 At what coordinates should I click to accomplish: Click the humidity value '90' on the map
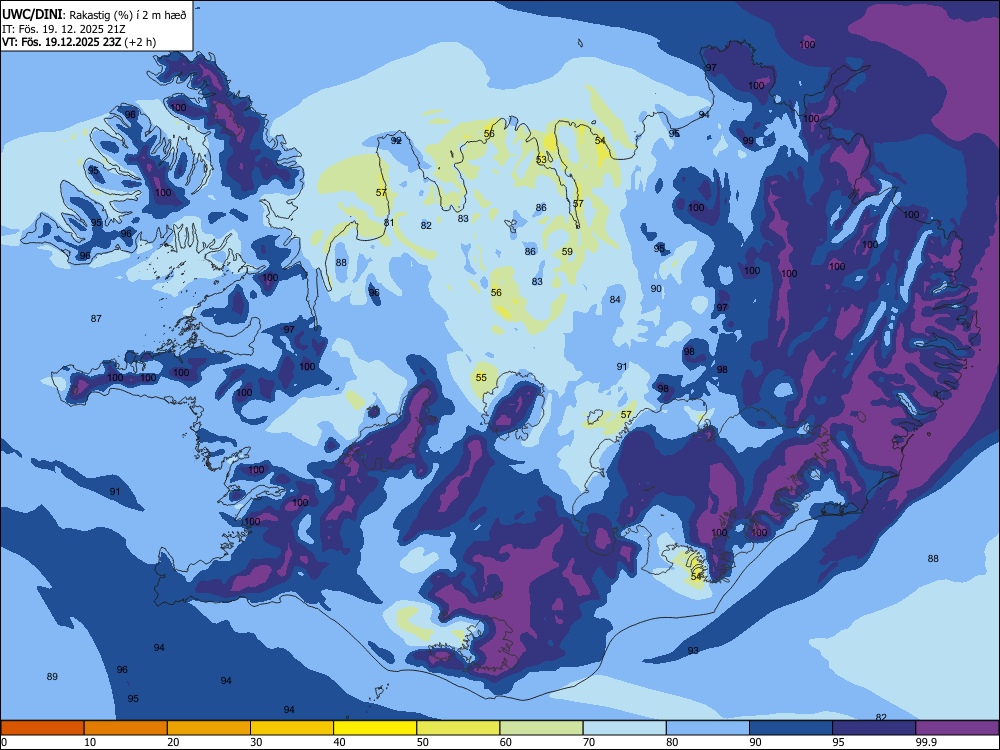tap(656, 288)
